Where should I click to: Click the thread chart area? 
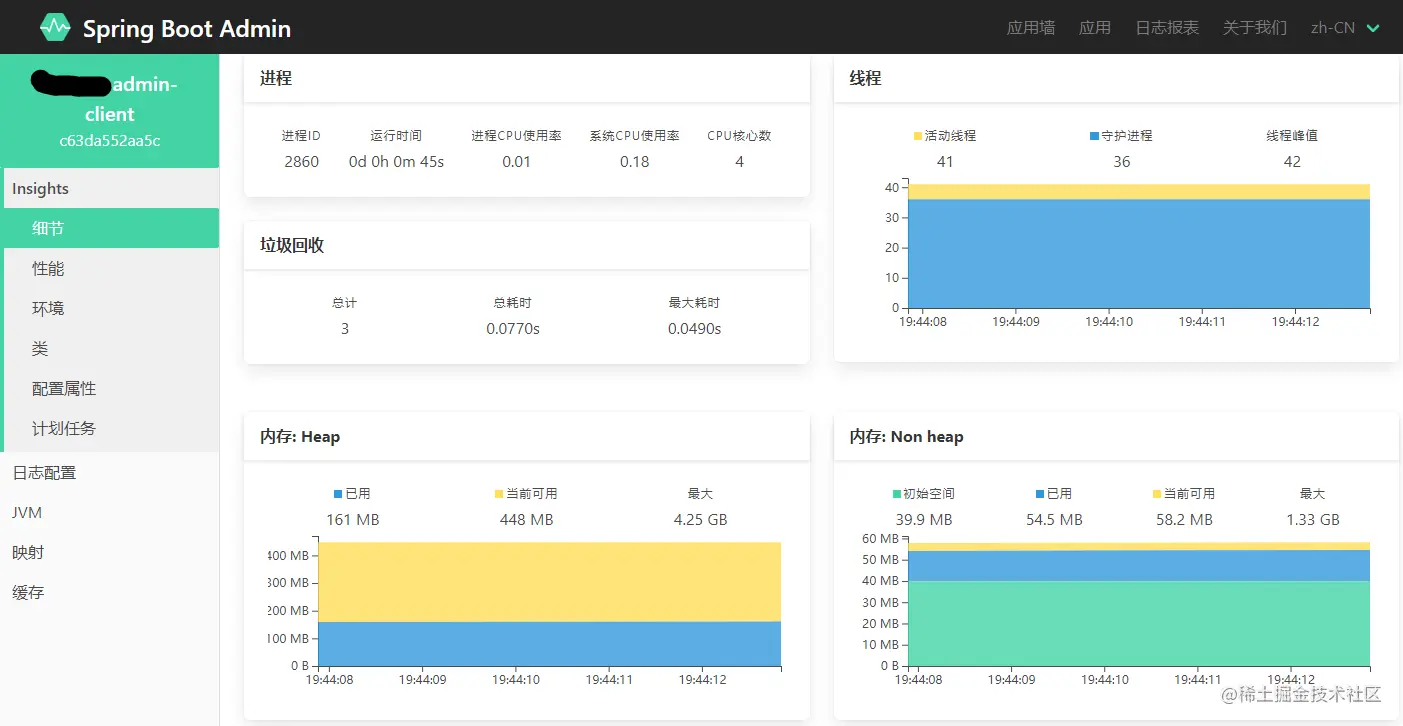1139,246
